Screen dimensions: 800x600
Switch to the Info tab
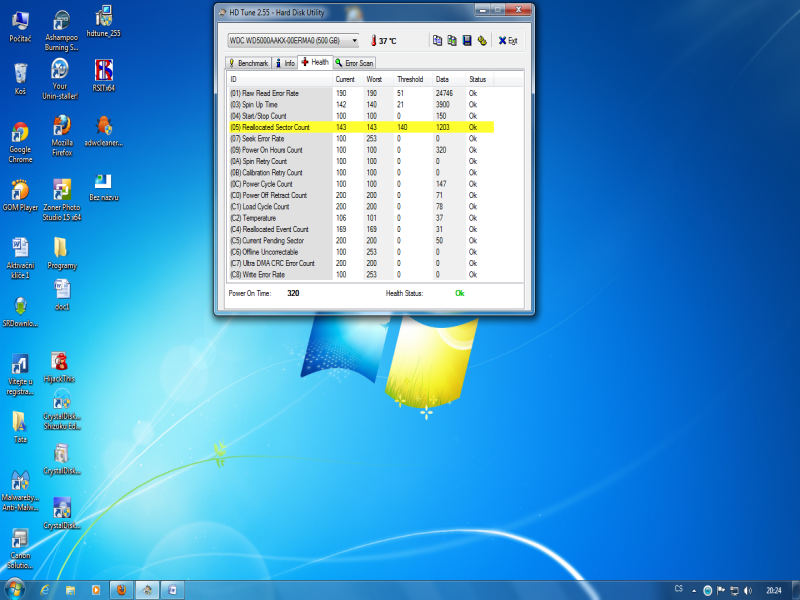click(x=285, y=63)
